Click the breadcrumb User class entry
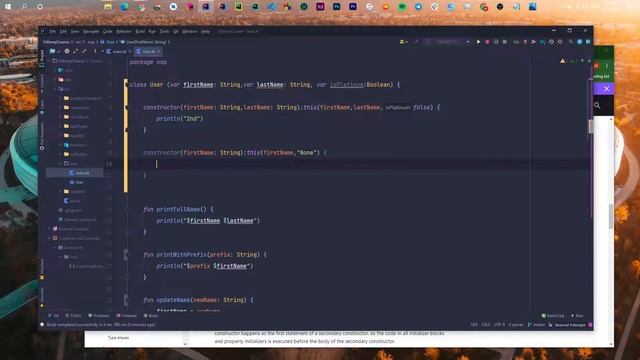The image size is (640, 360). click(108, 42)
